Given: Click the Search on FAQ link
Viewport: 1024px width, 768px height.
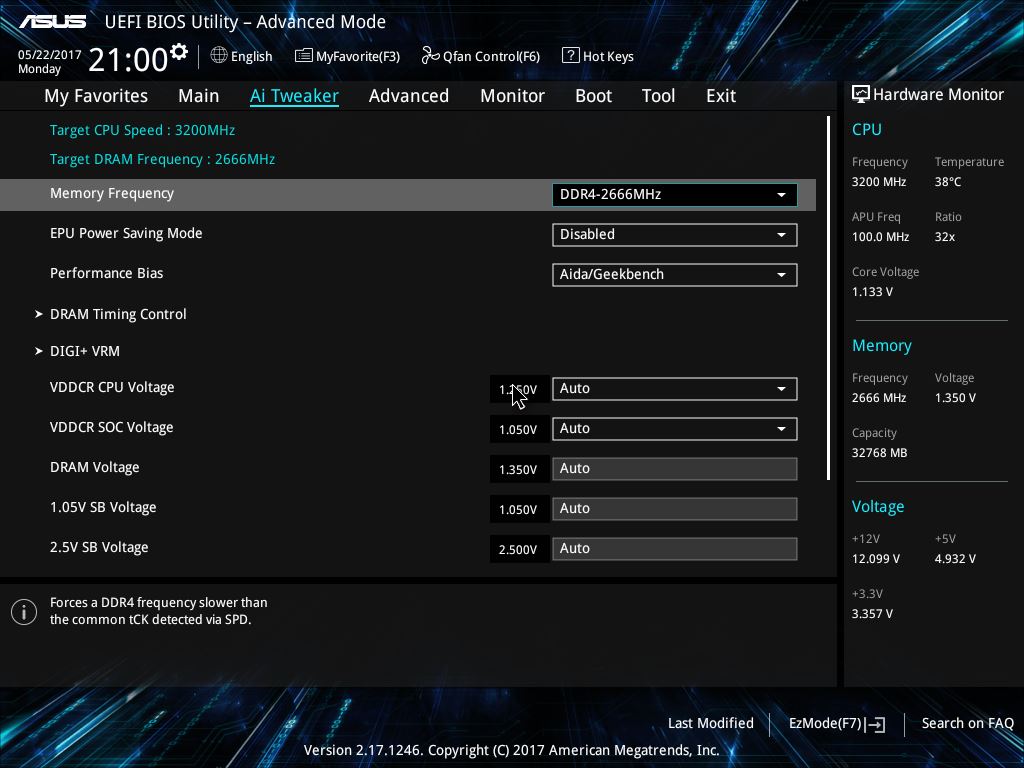Looking at the screenshot, I should (967, 723).
